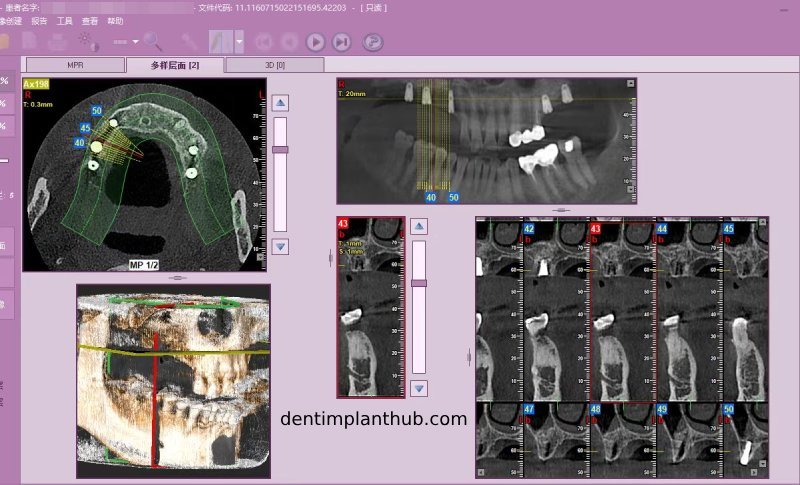The image size is (800, 485).
Task: Click the brightness/contrast adjustment icon
Action: (x=88, y=41)
